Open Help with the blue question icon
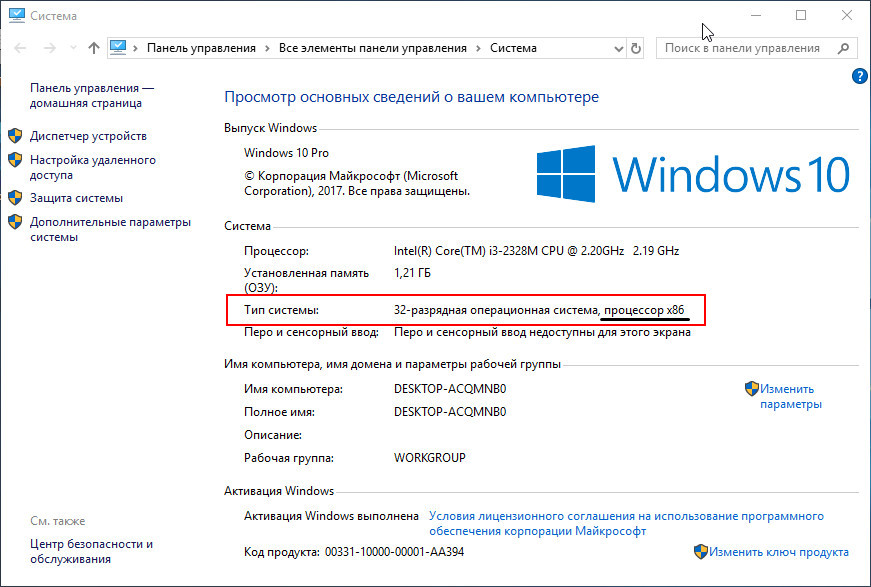The image size is (871, 587). pos(859,76)
